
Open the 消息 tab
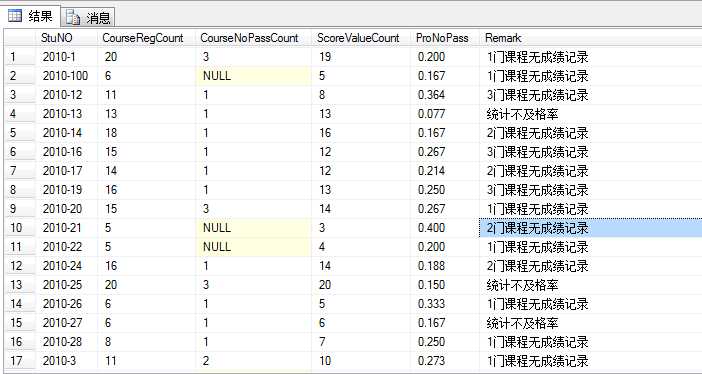coord(88,17)
